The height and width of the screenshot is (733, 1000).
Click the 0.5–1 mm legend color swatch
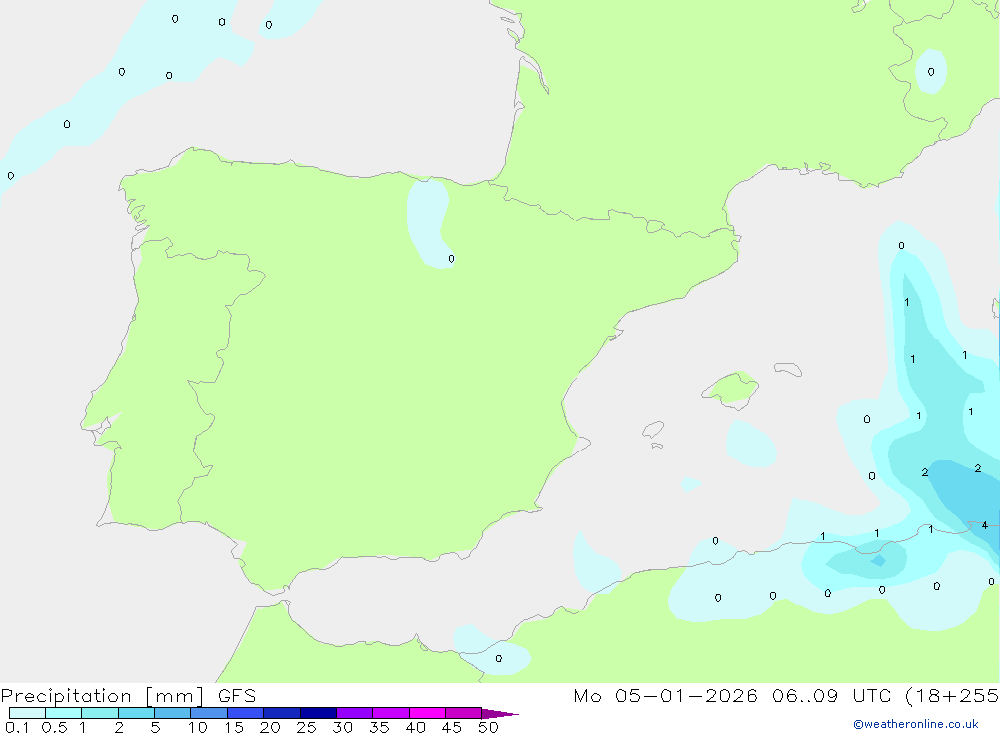click(x=63, y=713)
